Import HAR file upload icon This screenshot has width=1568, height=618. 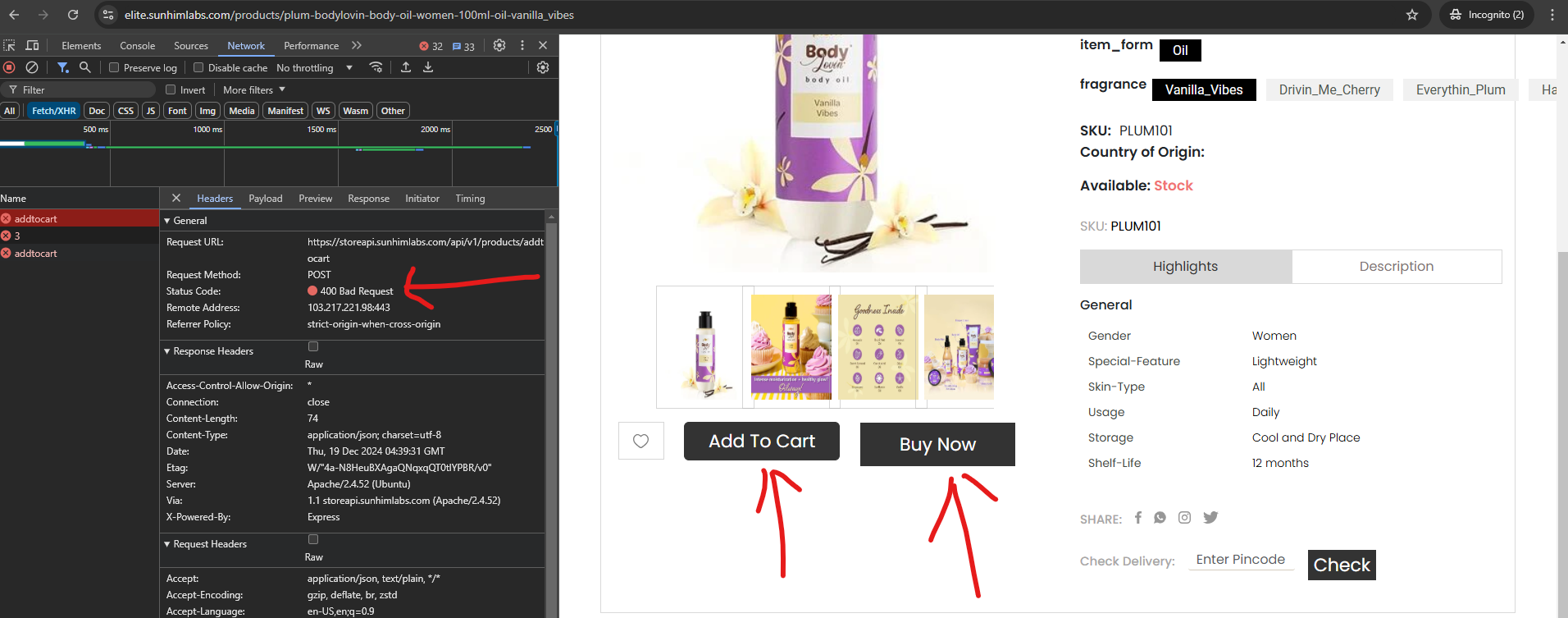click(406, 67)
